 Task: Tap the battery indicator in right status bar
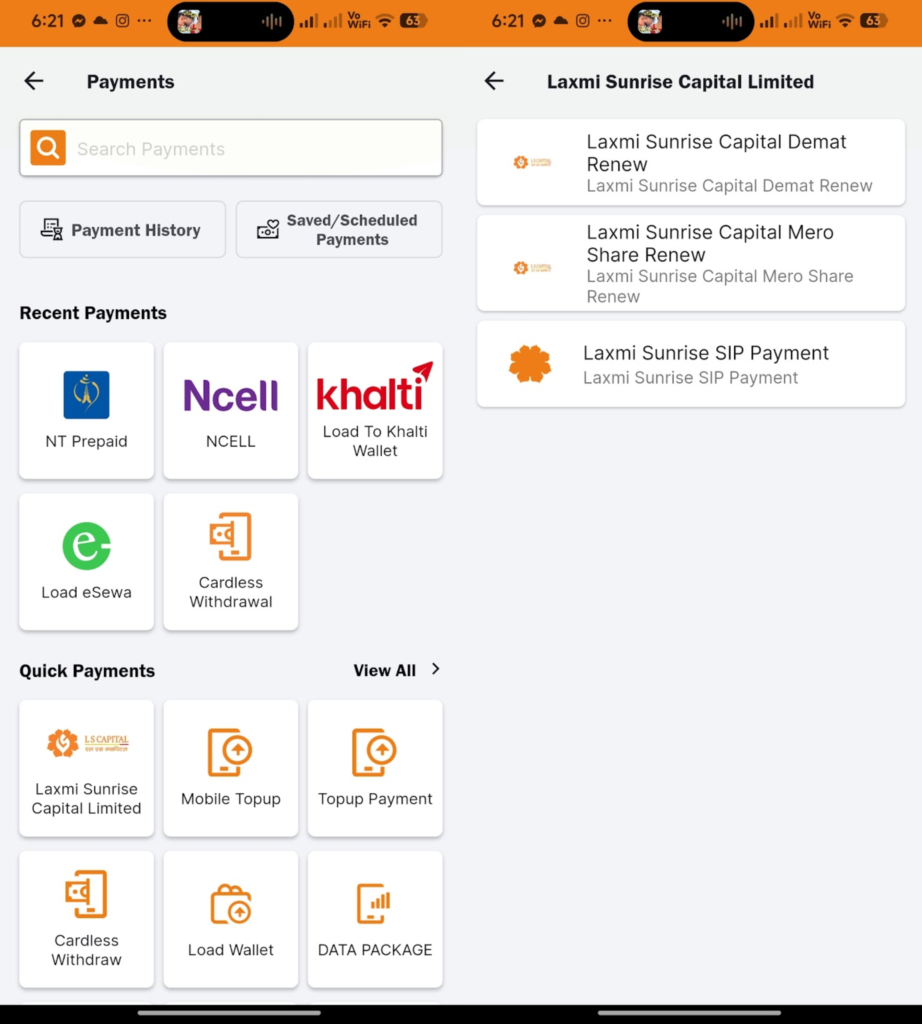tap(874, 21)
